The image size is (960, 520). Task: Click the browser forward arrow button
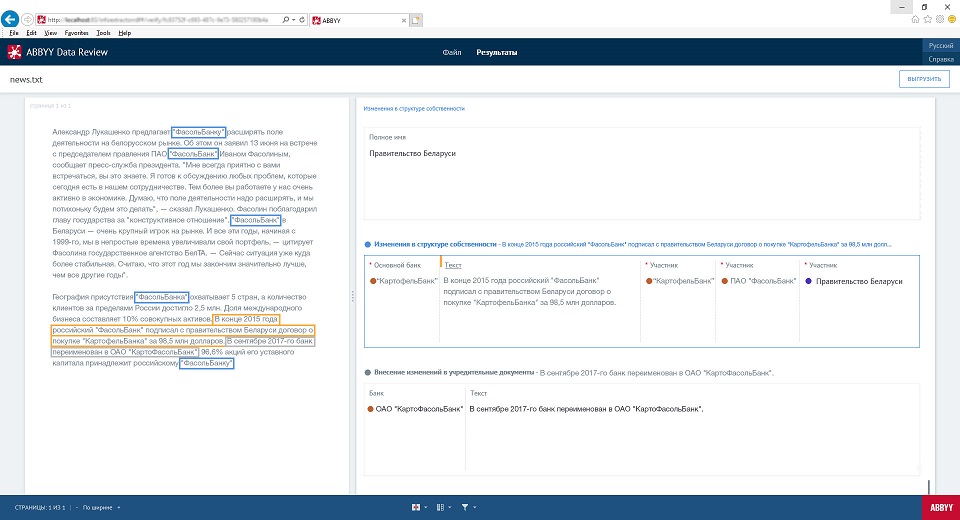28,20
